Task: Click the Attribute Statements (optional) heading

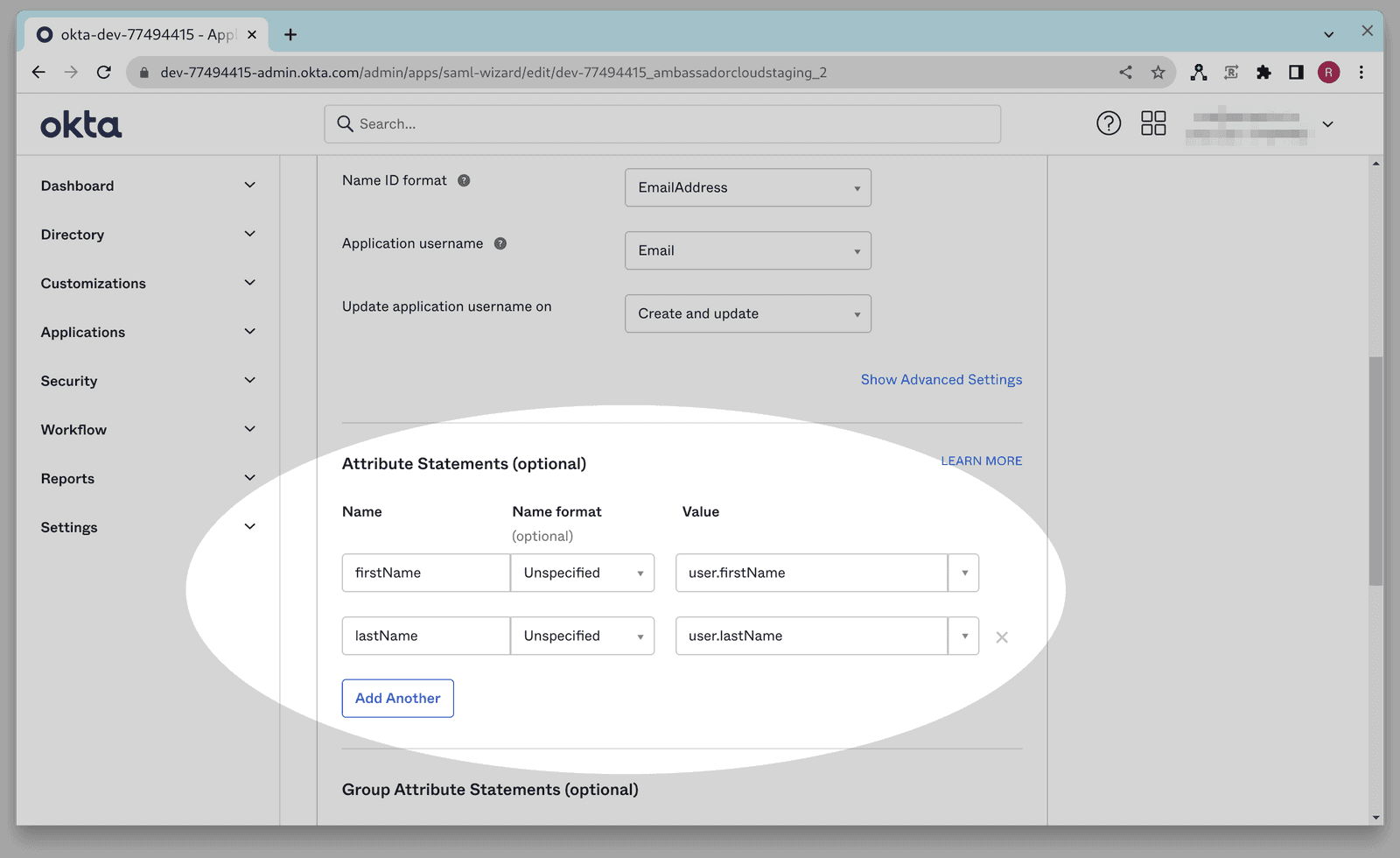Action: [x=464, y=464]
